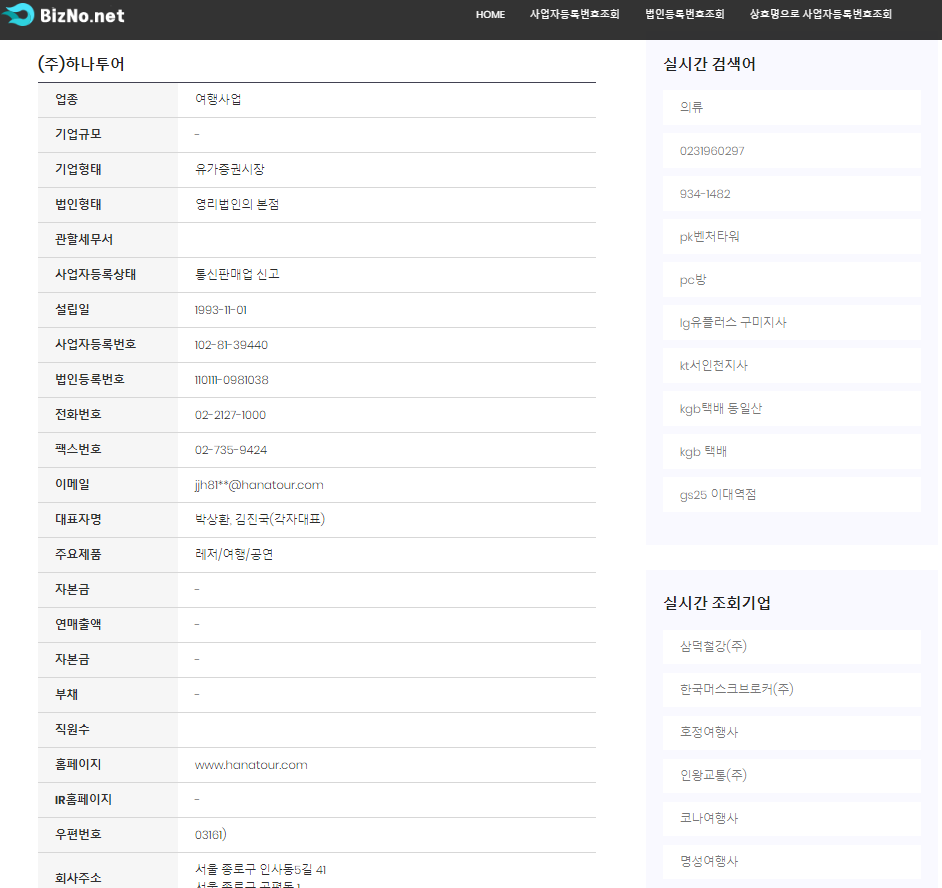The image size is (942, 888).
Task: Open 법인등록번호조회 in the top navigation
Action: coord(685,14)
